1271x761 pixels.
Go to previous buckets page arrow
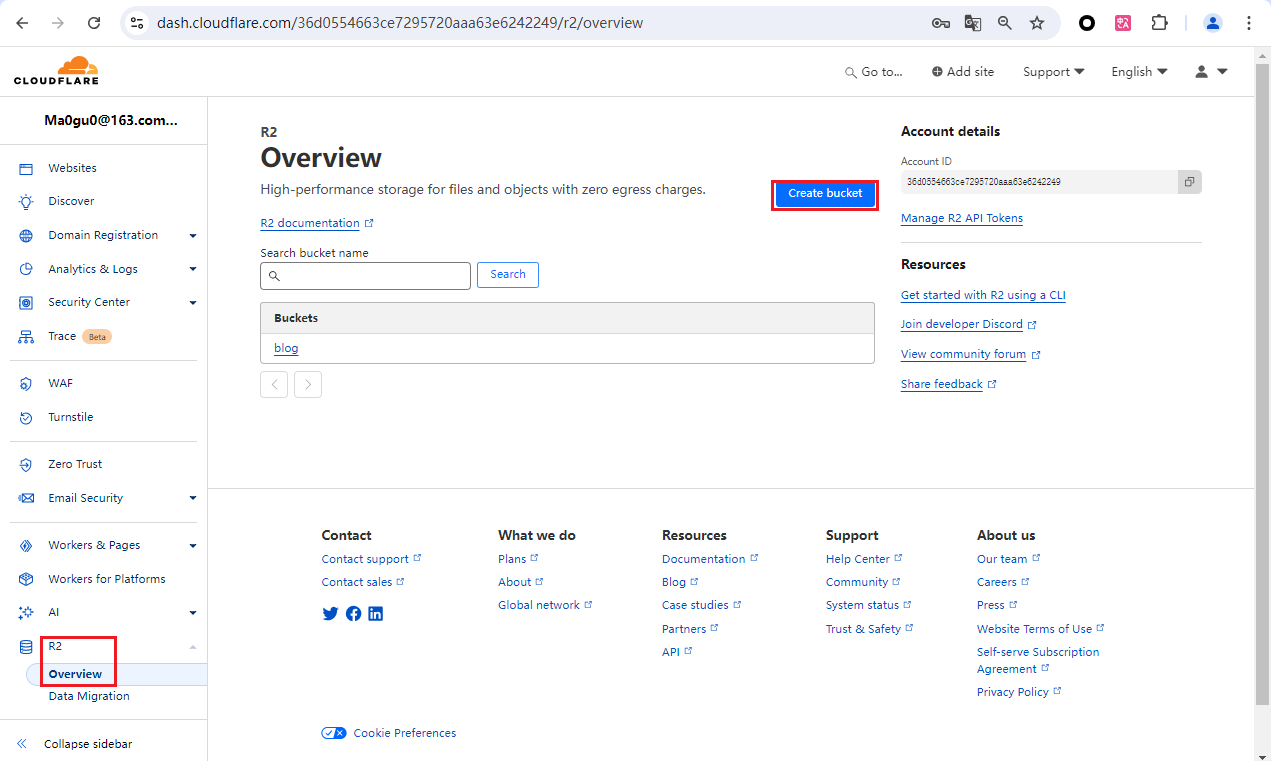[x=274, y=384]
